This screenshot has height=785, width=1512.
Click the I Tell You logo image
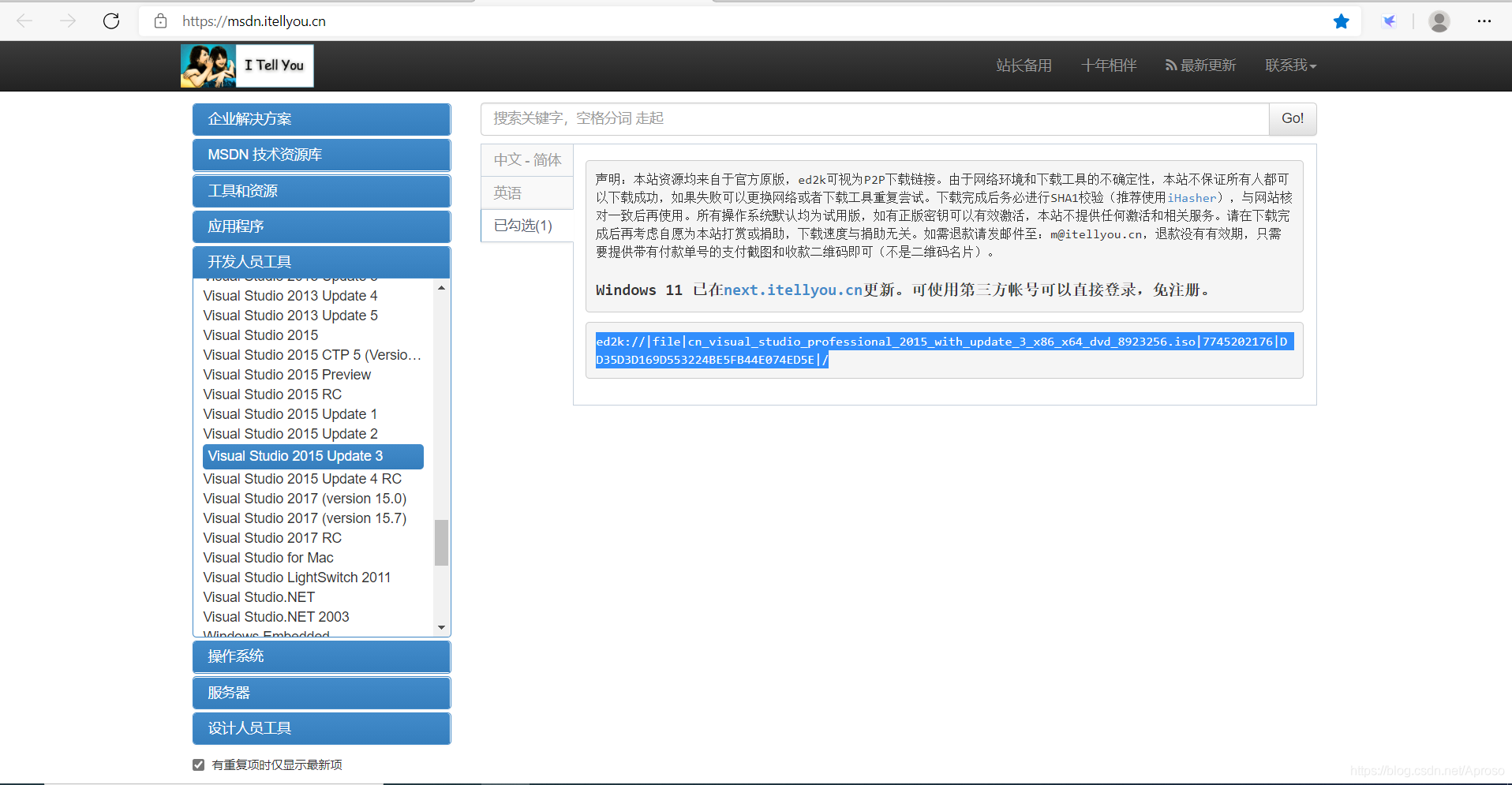pos(247,65)
